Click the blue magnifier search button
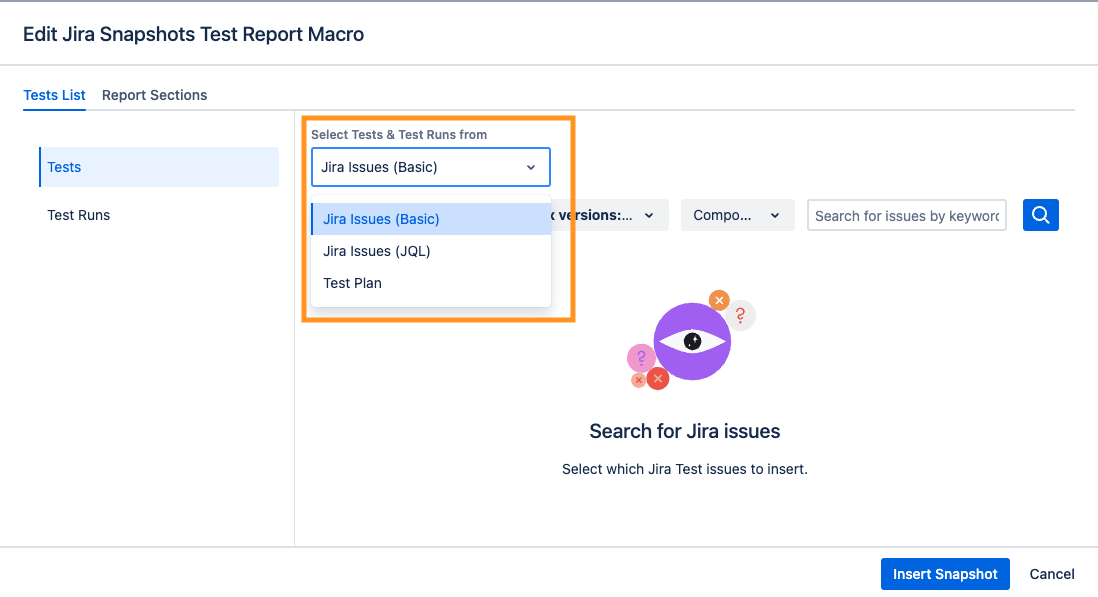 (1040, 215)
